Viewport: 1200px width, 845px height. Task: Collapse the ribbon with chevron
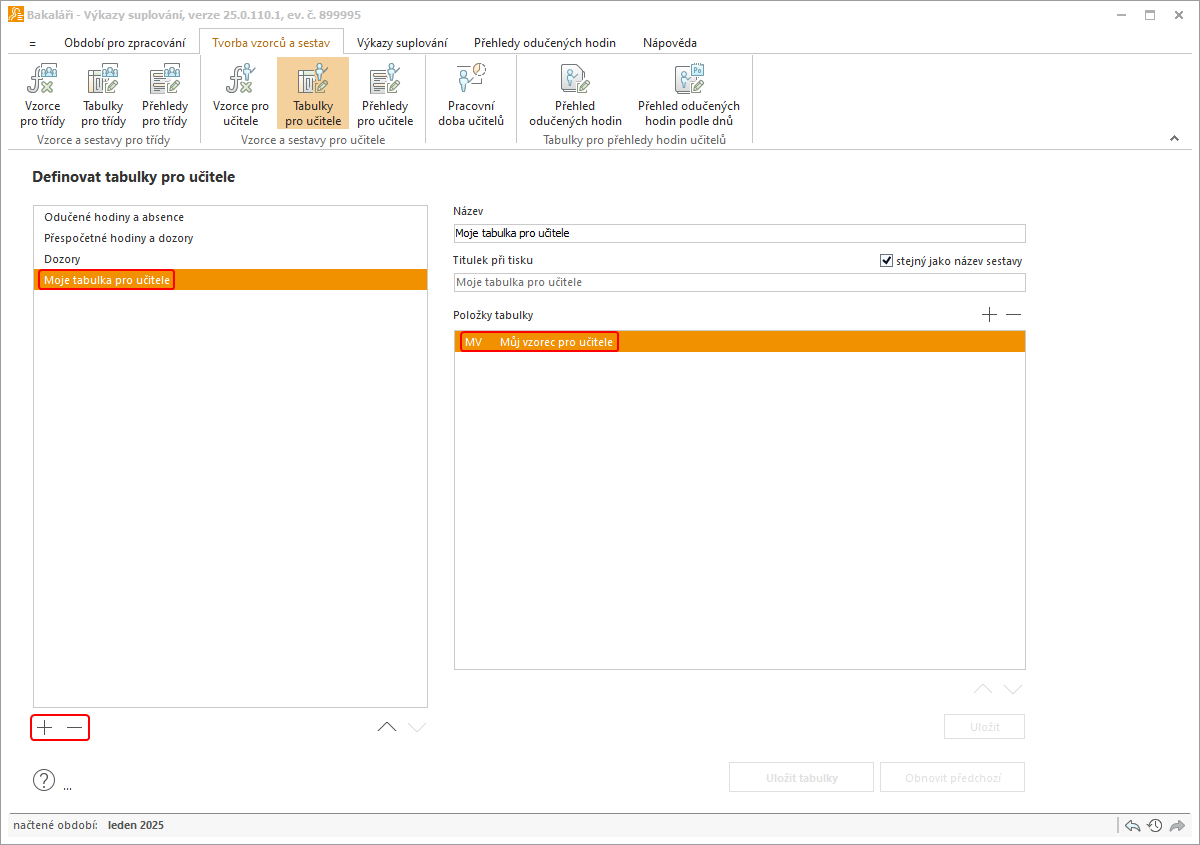tap(1175, 139)
